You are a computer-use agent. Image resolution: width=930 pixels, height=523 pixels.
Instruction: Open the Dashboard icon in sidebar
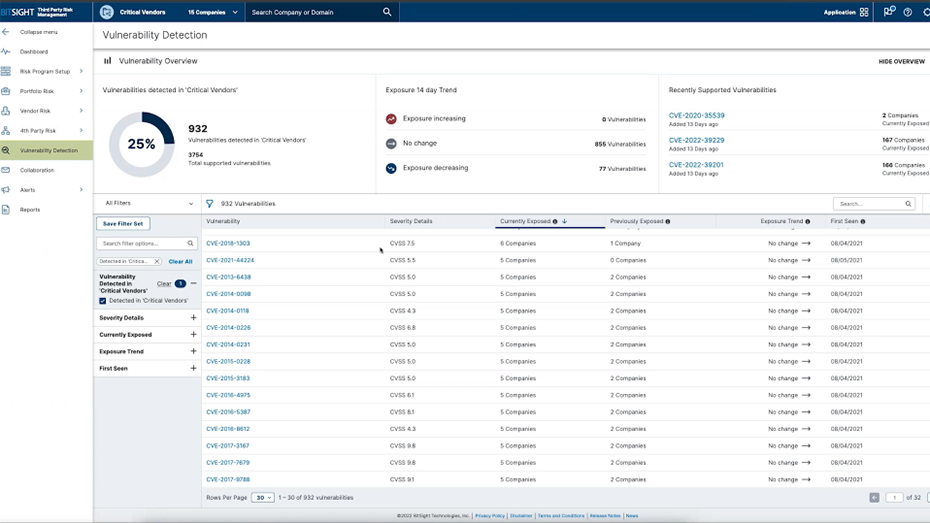pos(6,52)
